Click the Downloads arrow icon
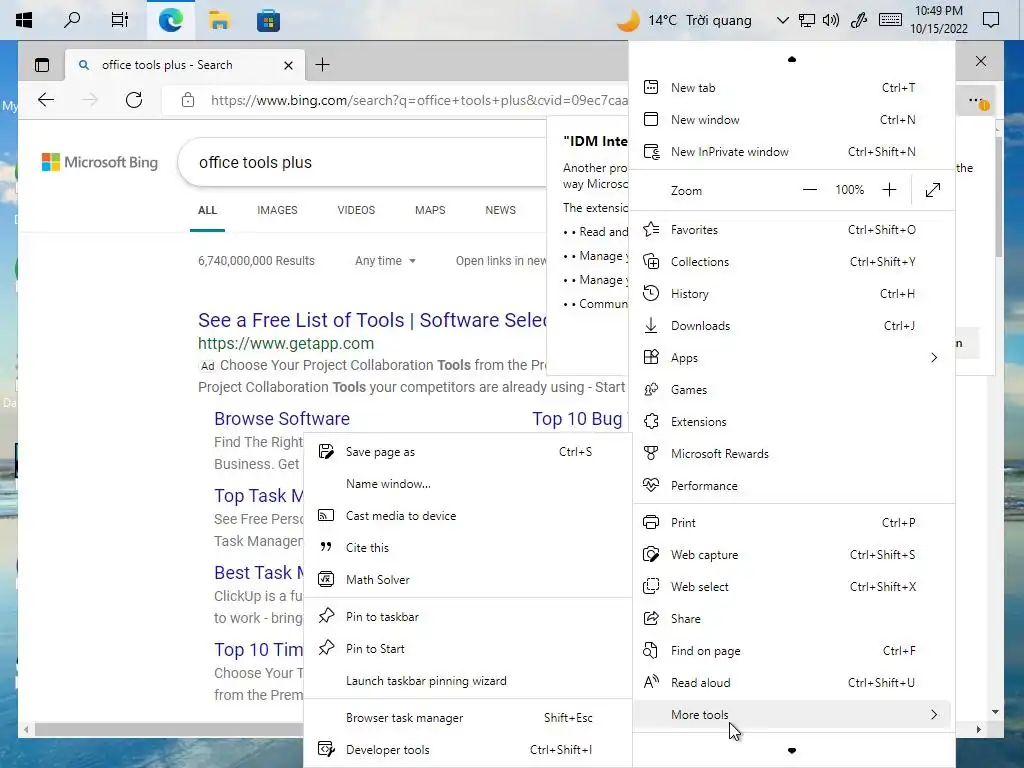The height and width of the screenshot is (768, 1024). click(651, 325)
